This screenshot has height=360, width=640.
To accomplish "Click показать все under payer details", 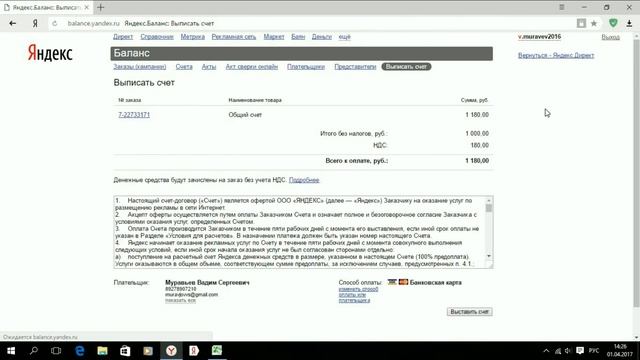I will [x=180, y=300].
